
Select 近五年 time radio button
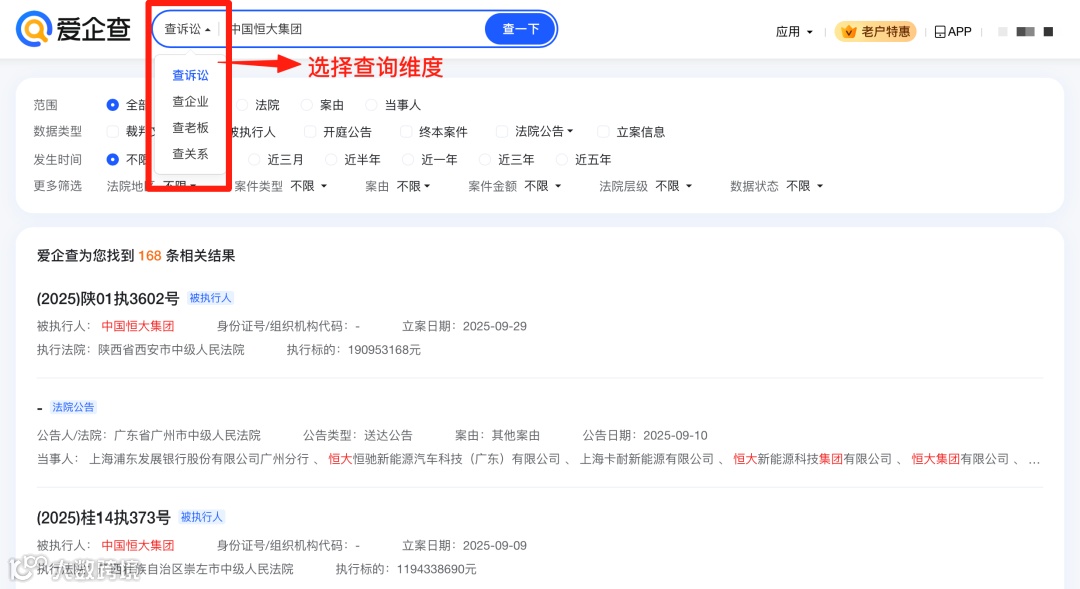click(x=562, y=159)
